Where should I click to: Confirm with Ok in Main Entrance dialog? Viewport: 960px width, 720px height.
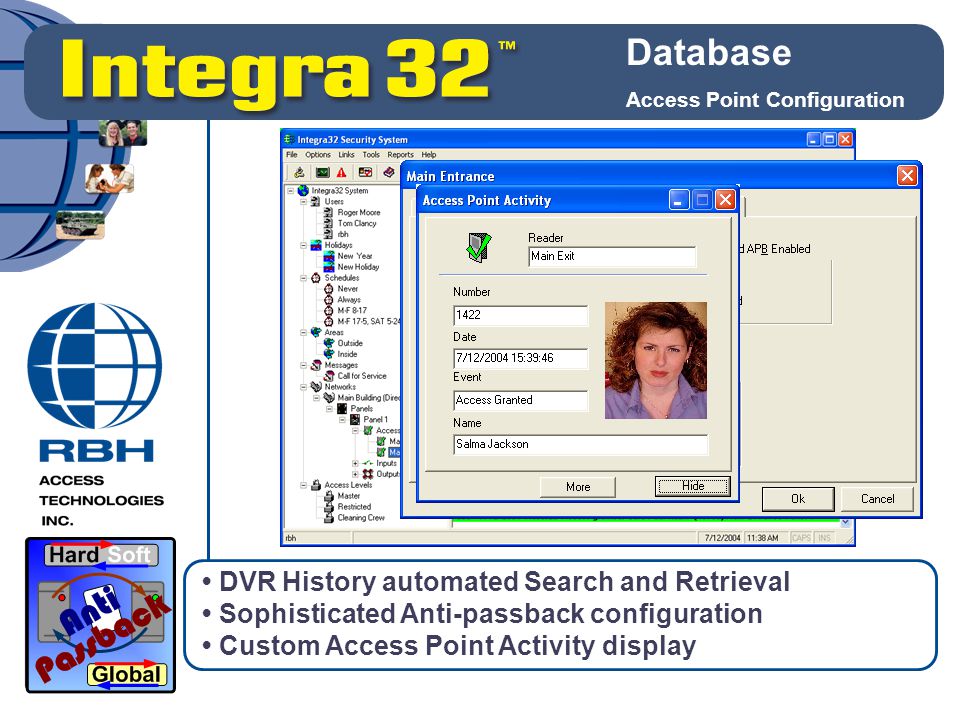[798, 499]
